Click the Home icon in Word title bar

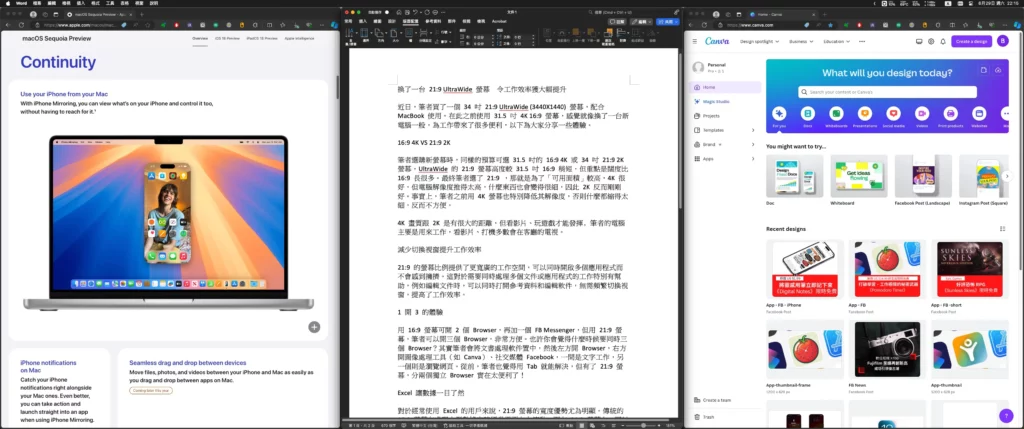click(x=398, y=12)
